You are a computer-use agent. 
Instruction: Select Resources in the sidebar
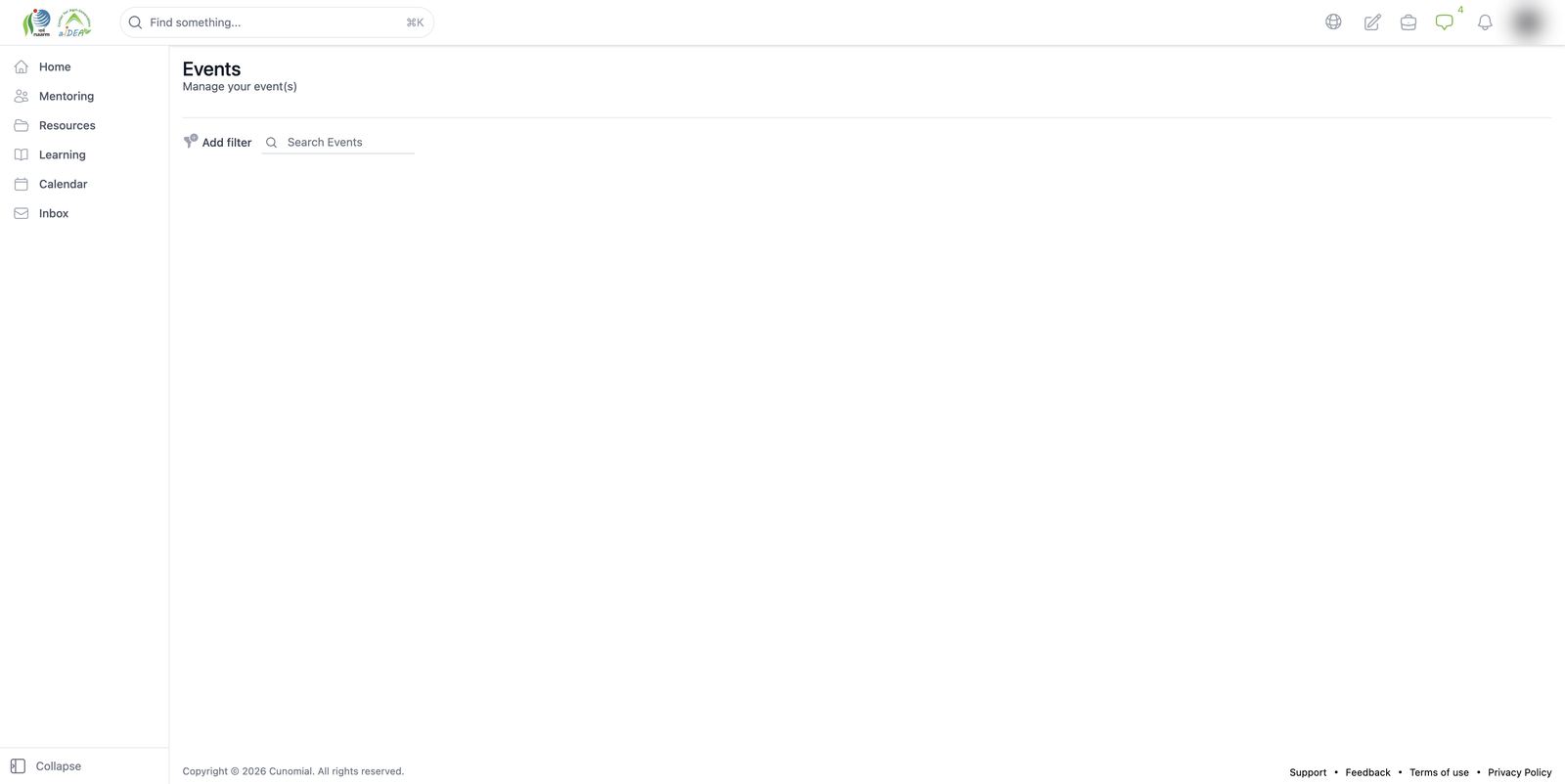67,125
